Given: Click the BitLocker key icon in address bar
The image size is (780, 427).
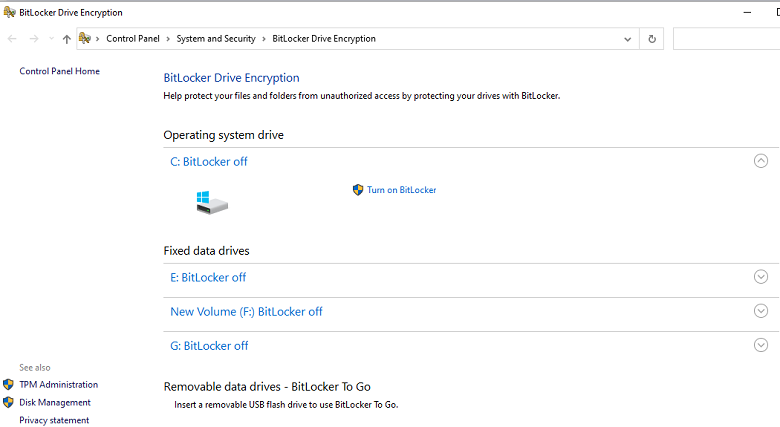Looking at the screenshot, I should coord(85,38).
